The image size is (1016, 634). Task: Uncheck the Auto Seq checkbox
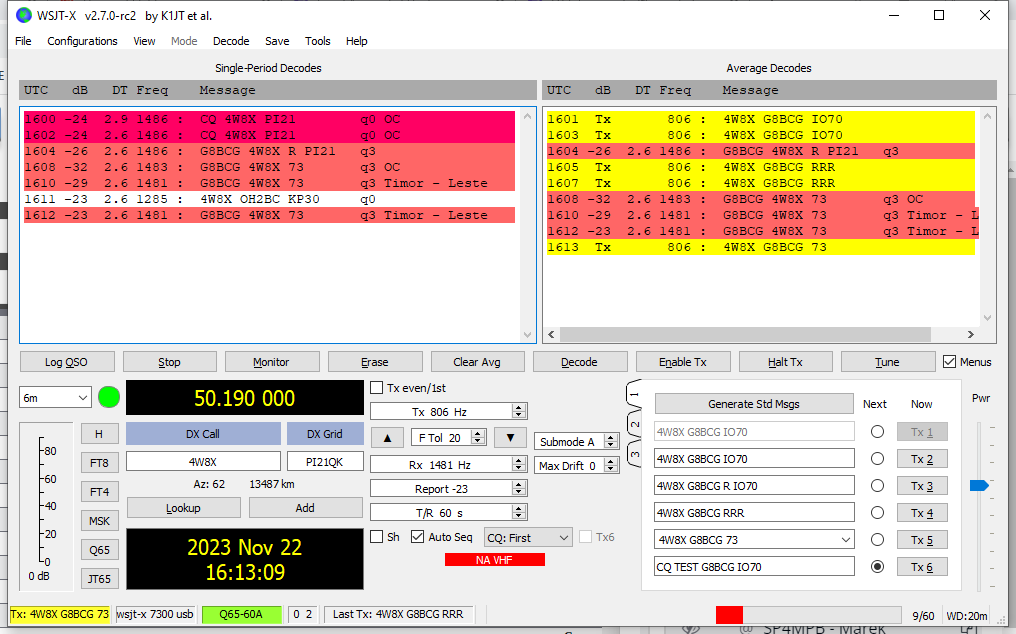tap(418, 537)
